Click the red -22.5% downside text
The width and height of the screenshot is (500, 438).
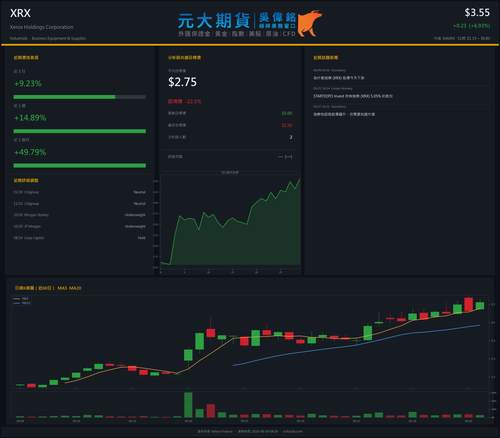(184, 101)
